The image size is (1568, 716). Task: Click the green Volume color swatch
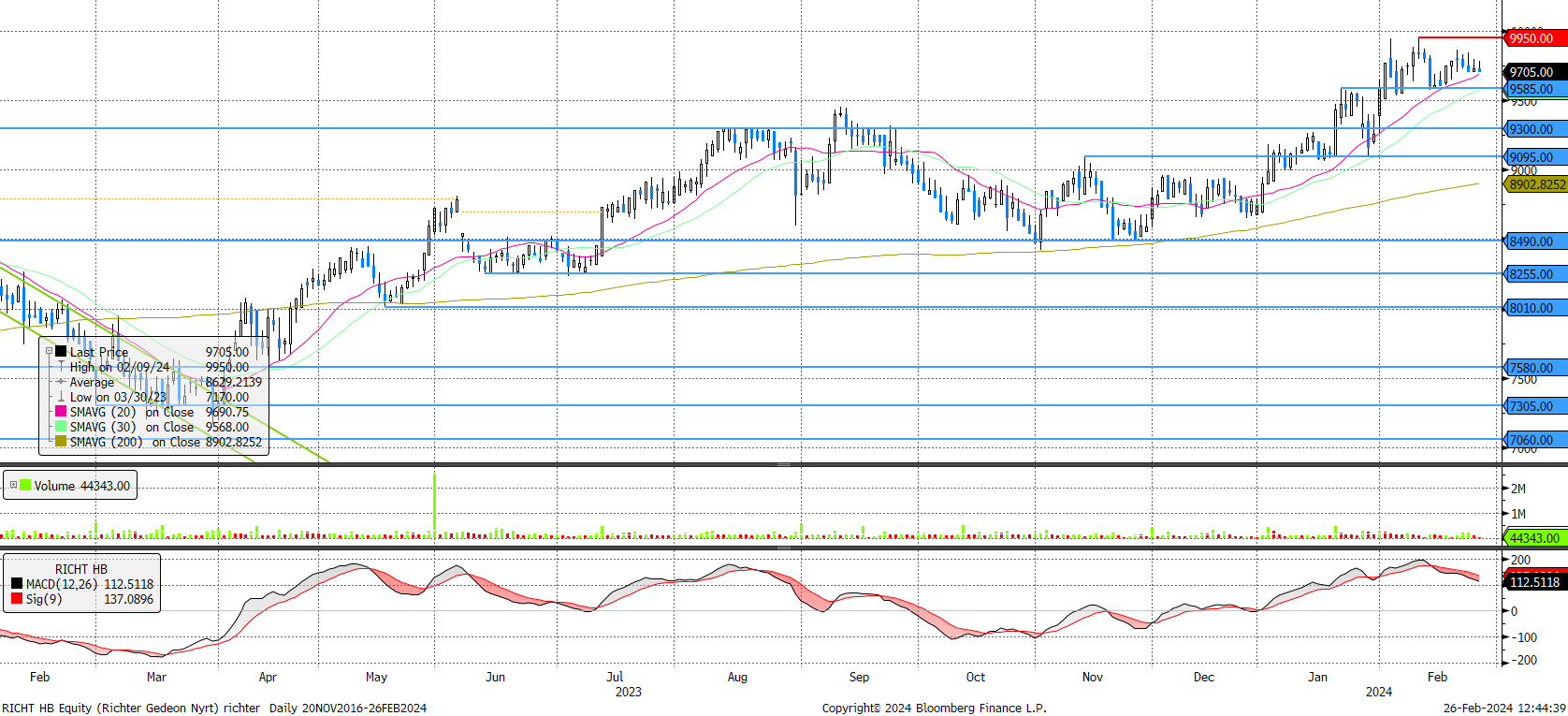[x=25, y=485]
